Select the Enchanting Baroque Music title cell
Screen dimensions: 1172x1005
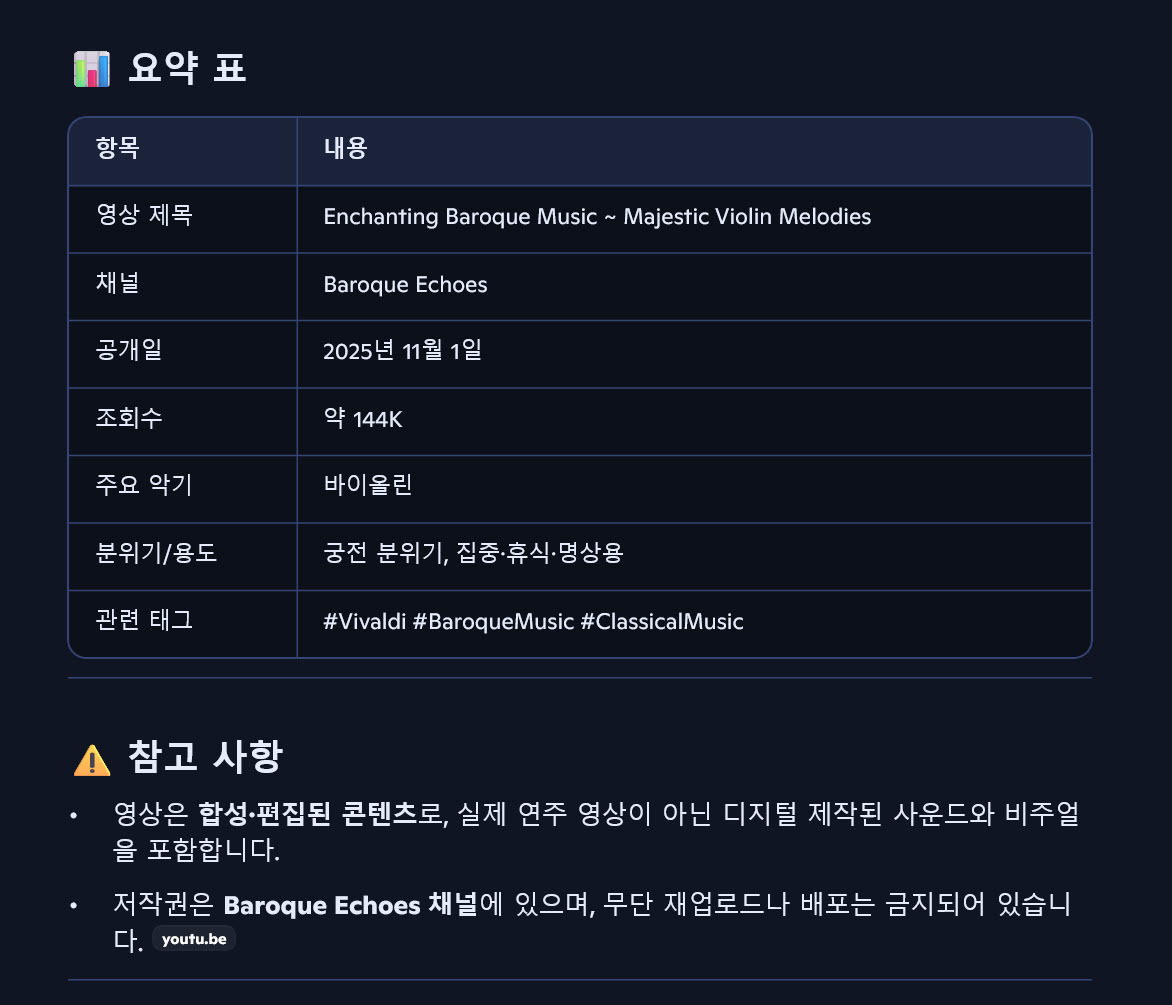click(597, 217)
